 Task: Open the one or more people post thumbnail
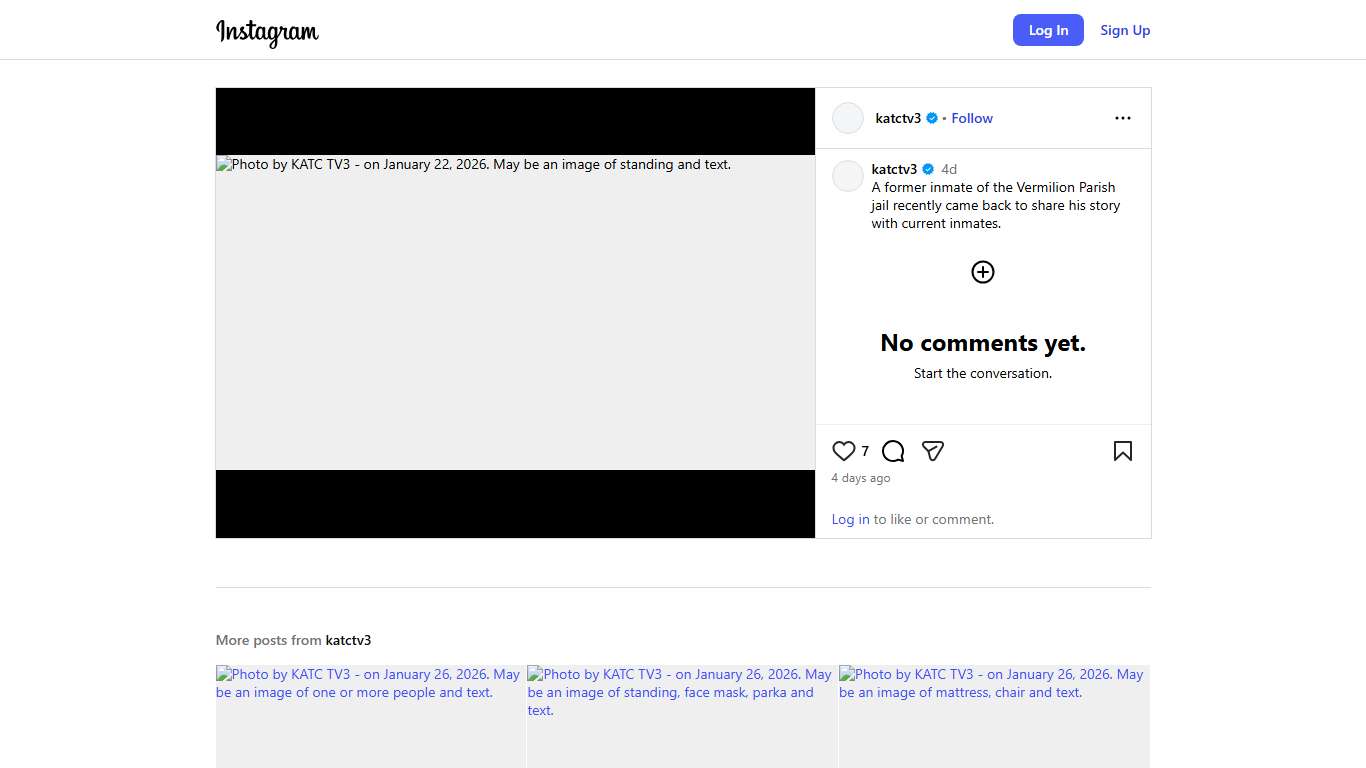(370, 716)
